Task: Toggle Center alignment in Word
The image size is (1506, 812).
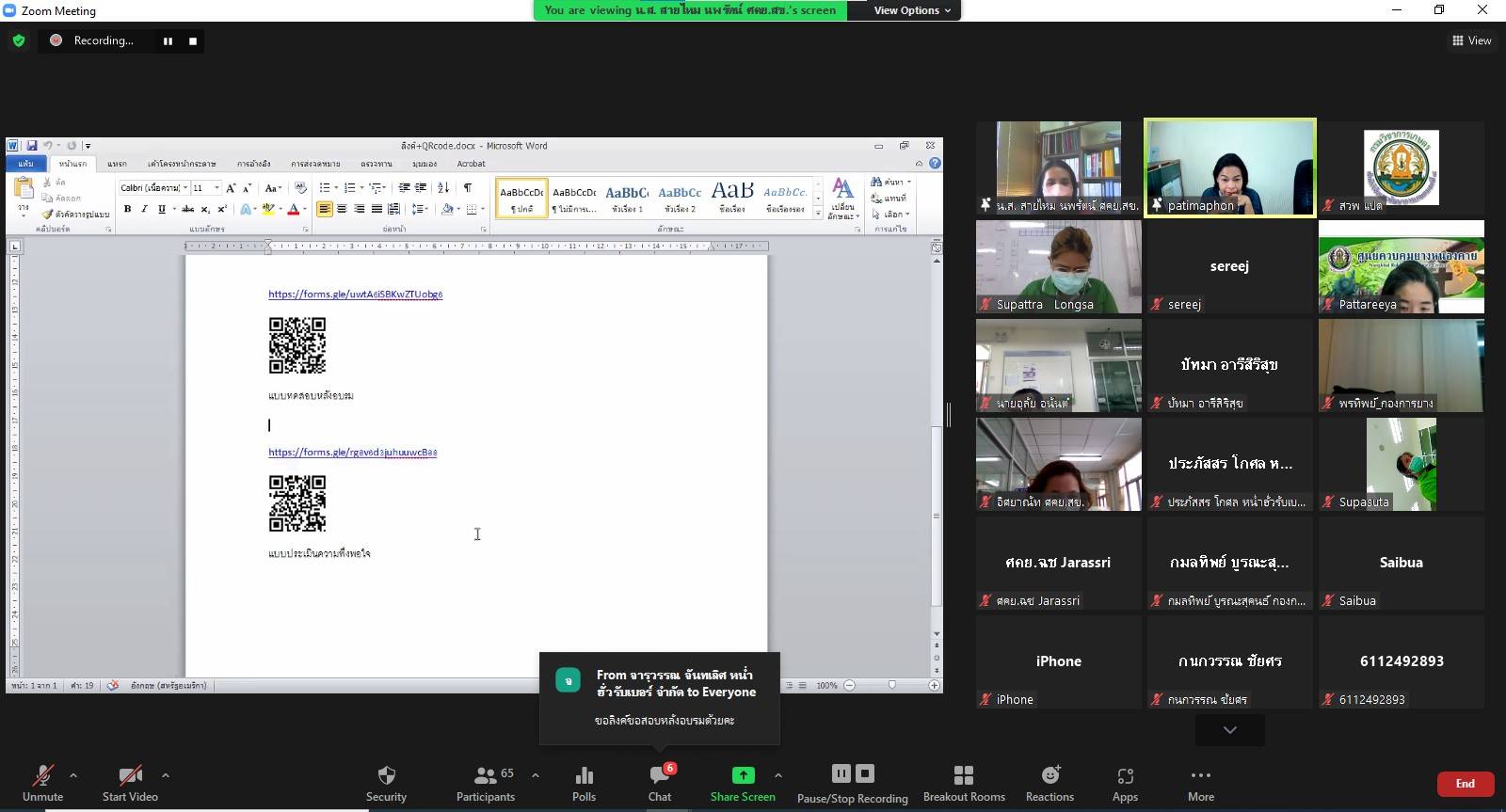Action: [x=342, y=209]
